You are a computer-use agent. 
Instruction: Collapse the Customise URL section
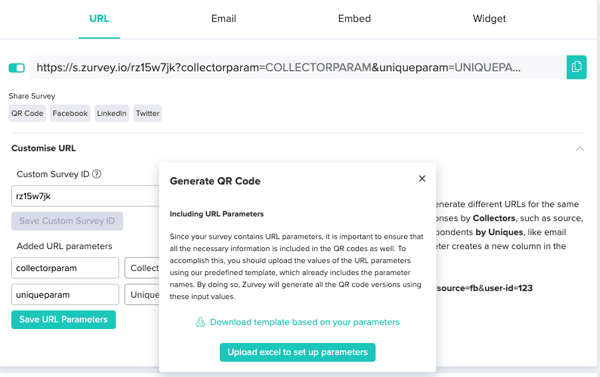580,149
